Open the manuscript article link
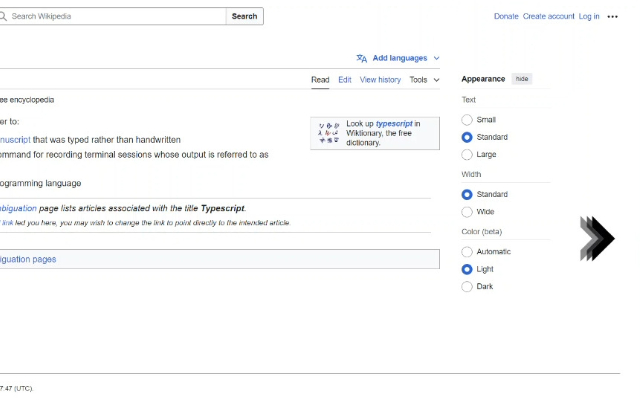The height and width of the screenshot is (400, 640). point(15,140)
